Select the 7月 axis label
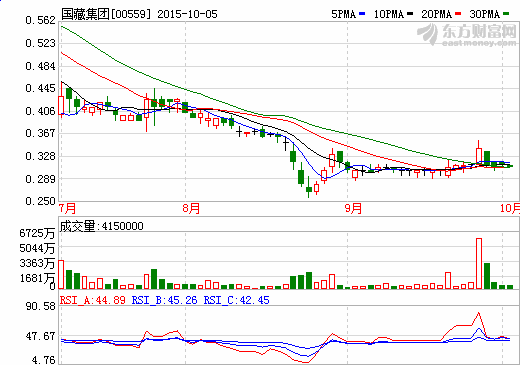This screenshot has width=520, height=365. (68, 208)
